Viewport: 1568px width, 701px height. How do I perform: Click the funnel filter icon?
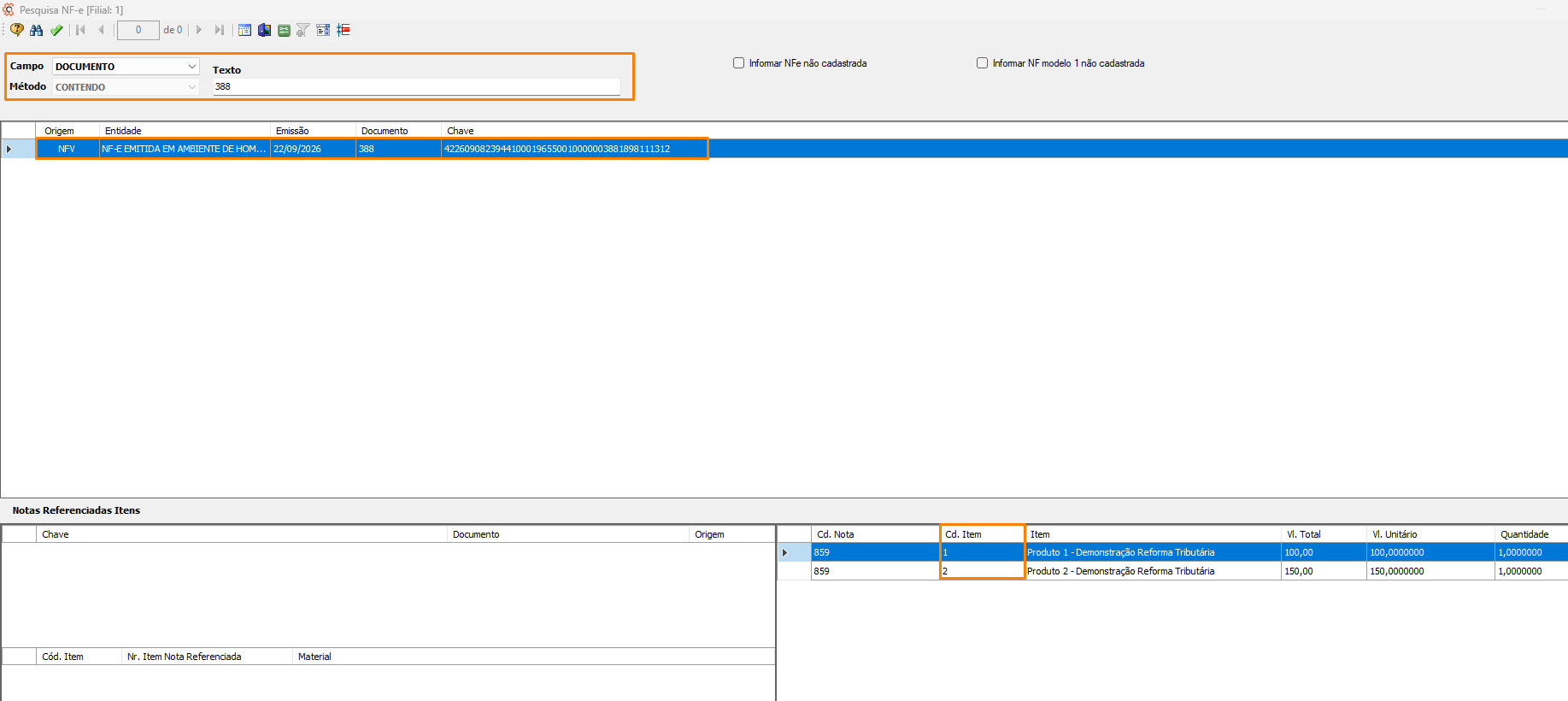[x=302, y=30]
